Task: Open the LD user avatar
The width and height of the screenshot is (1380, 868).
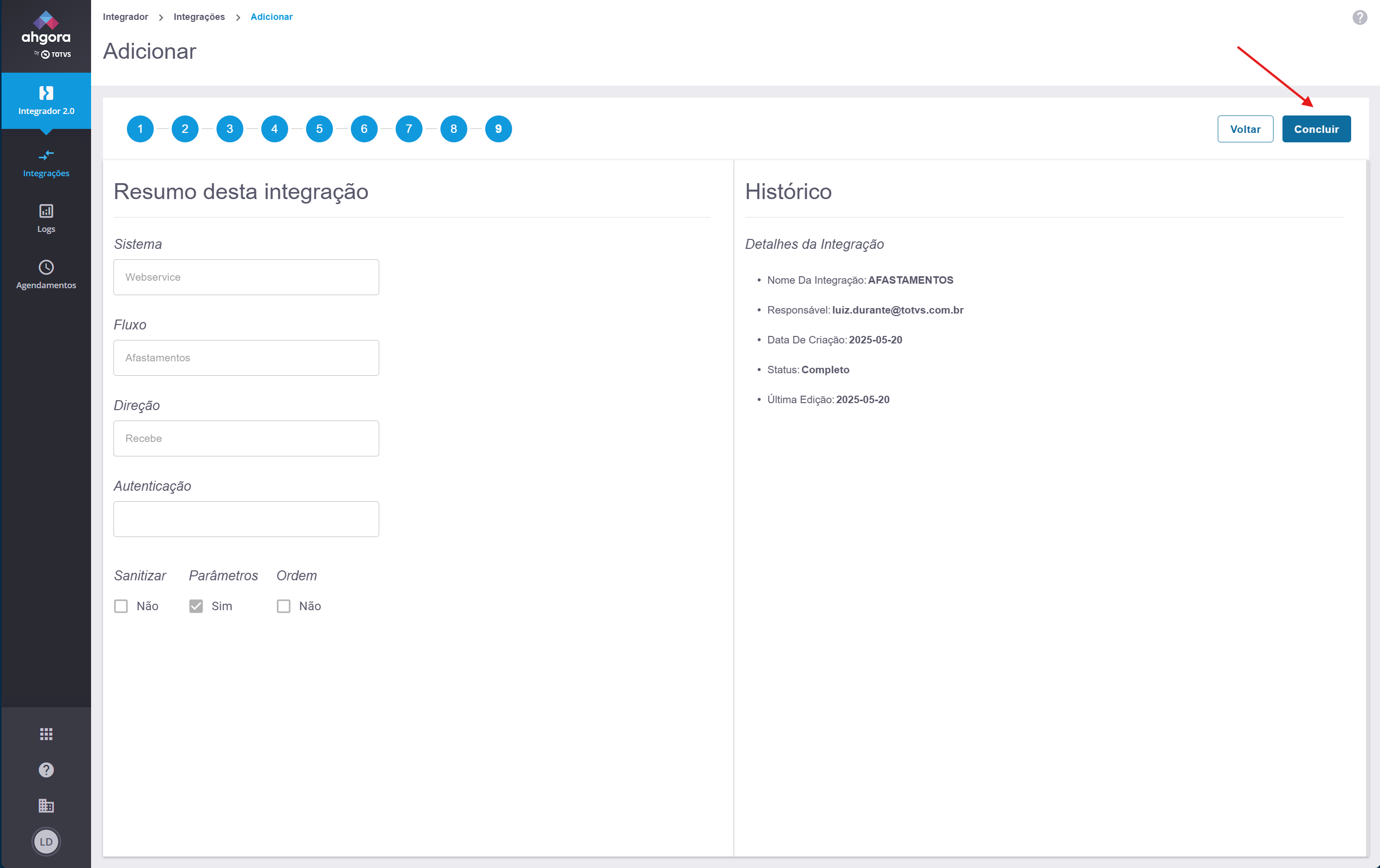Action: pyautogui.click(x=46, y=842)
